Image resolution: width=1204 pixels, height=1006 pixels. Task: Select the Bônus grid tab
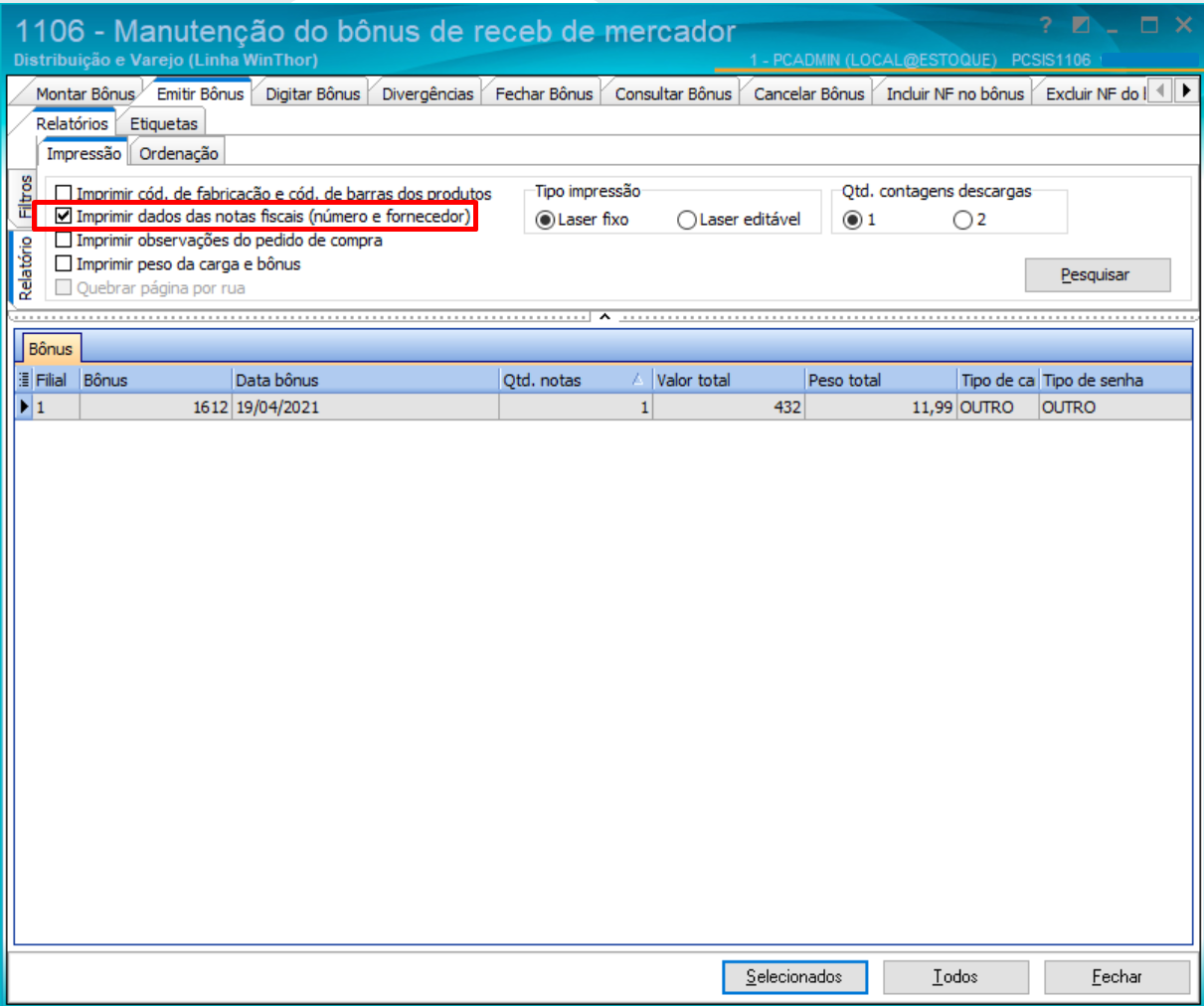50,348
